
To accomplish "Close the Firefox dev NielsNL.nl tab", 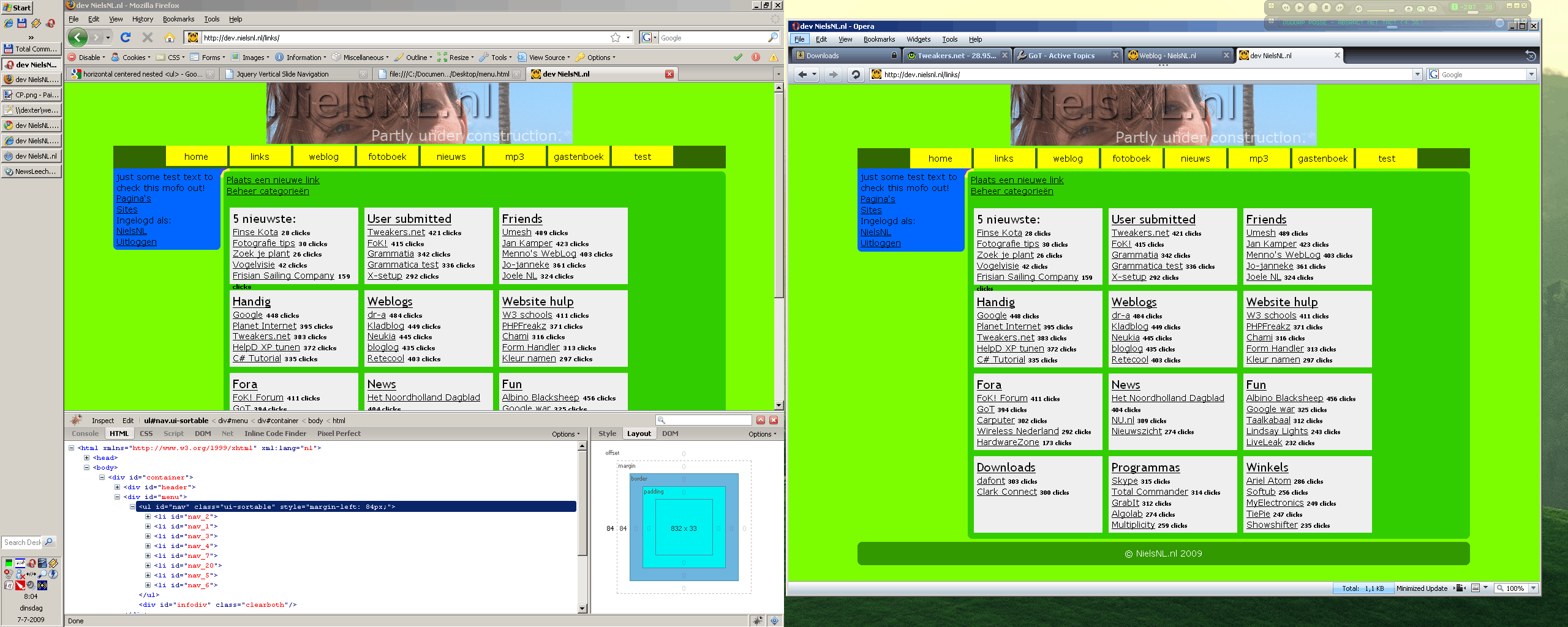I will point(669,74).
